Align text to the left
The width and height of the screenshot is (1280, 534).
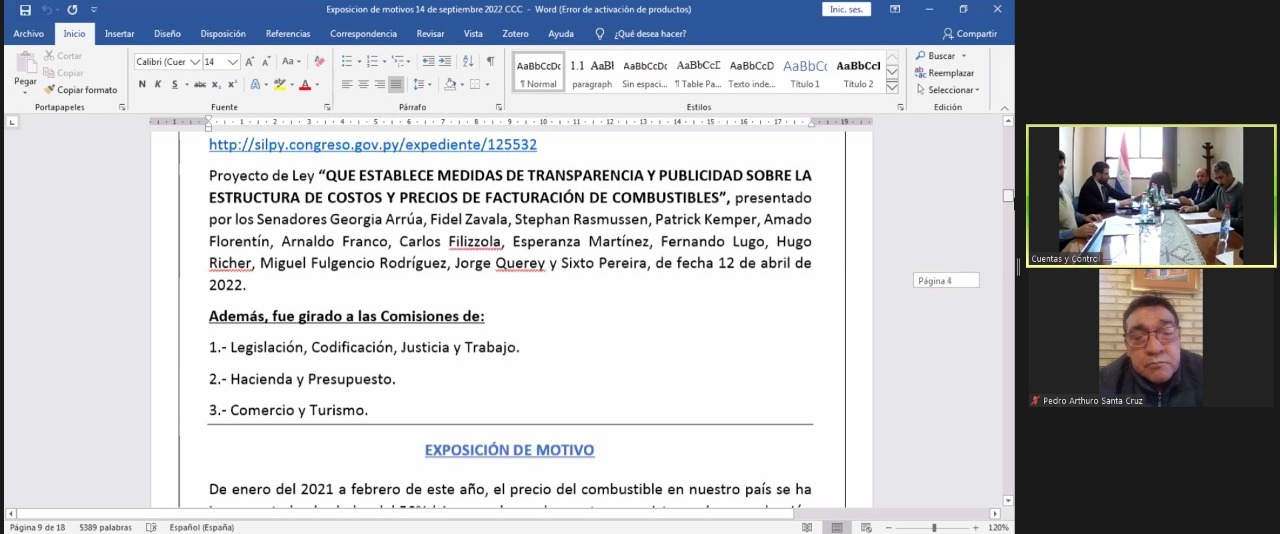point(347,85)
